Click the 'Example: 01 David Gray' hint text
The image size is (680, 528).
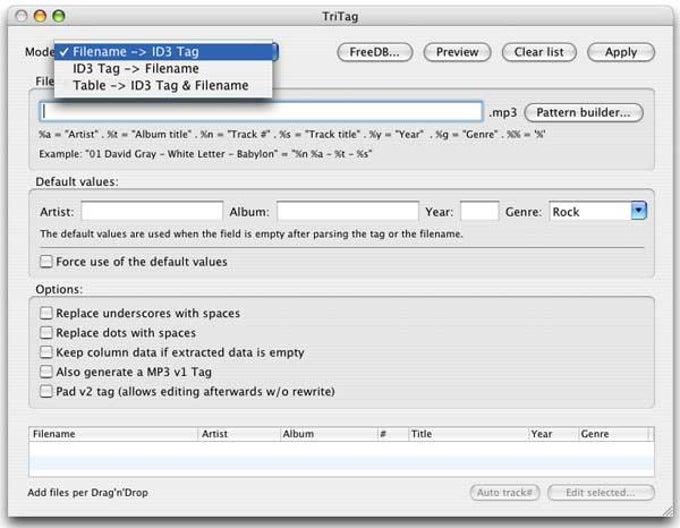[206, 154]
